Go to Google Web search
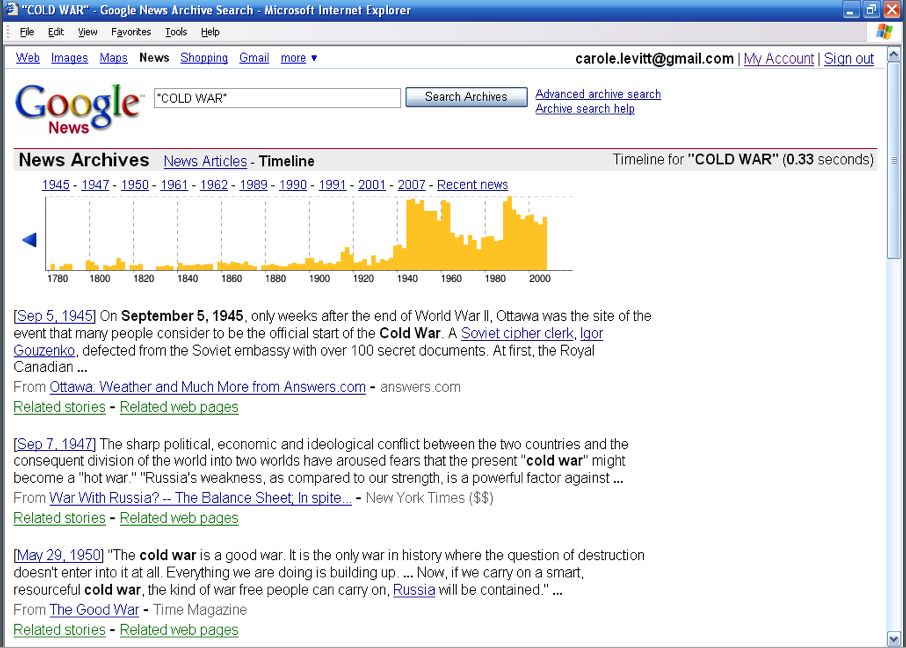Image resolution: width=906 pixels, height=648 pixels. (28, 58)
